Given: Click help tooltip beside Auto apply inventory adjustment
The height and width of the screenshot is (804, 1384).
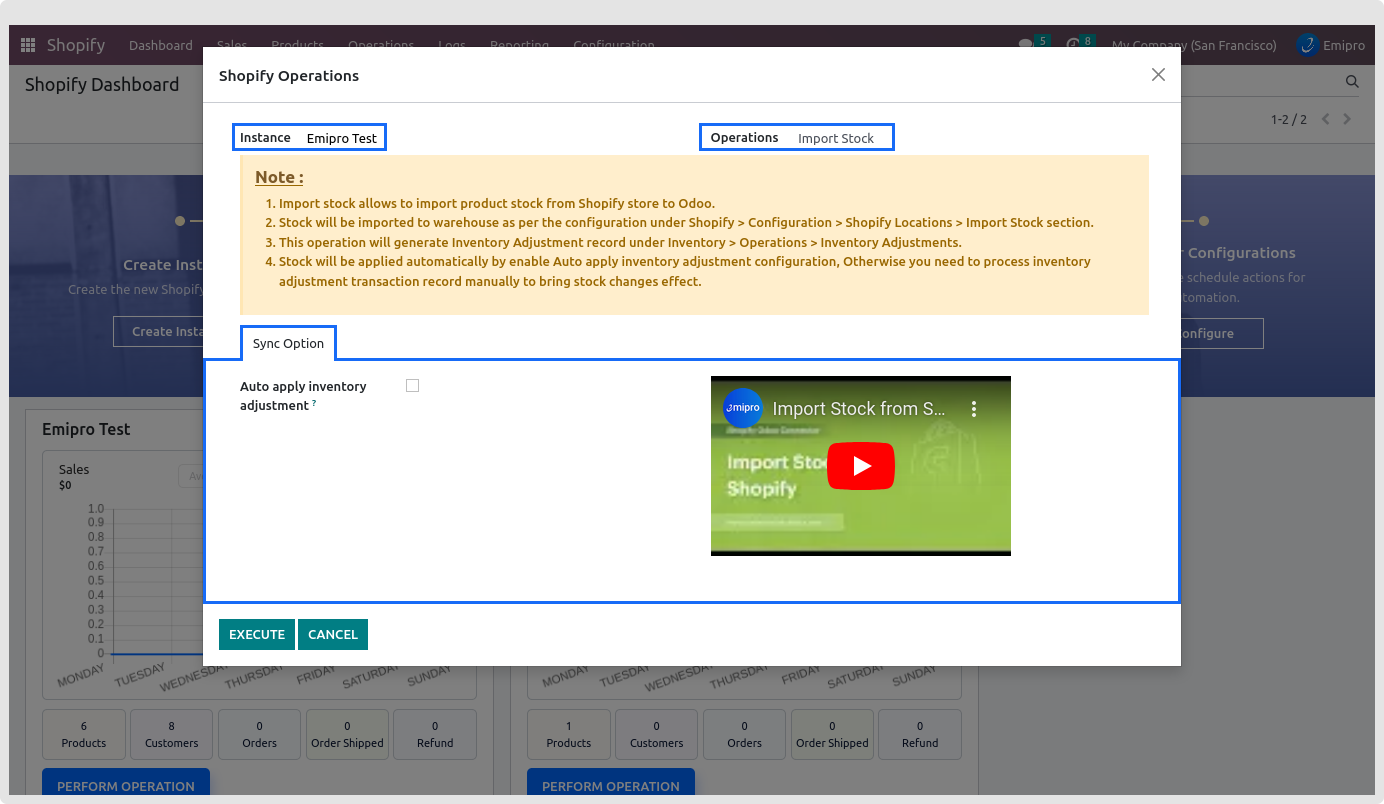Looking at the screenshot, I should [x=314, y=403].
